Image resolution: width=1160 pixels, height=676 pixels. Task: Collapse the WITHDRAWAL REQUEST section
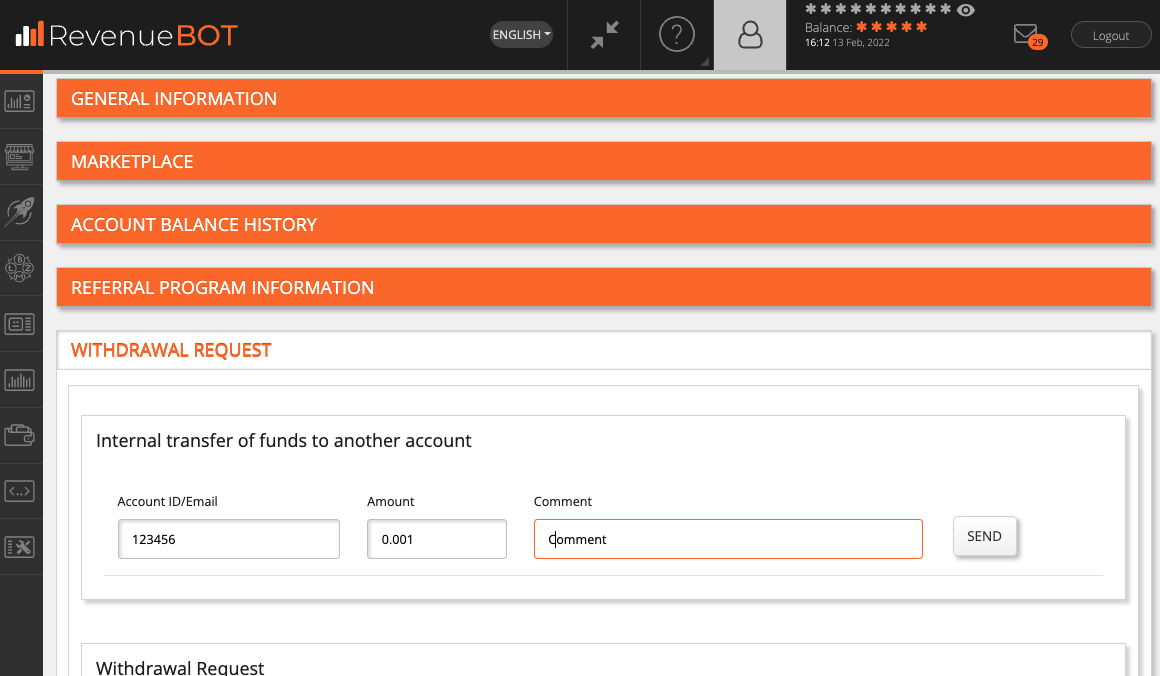604,350
